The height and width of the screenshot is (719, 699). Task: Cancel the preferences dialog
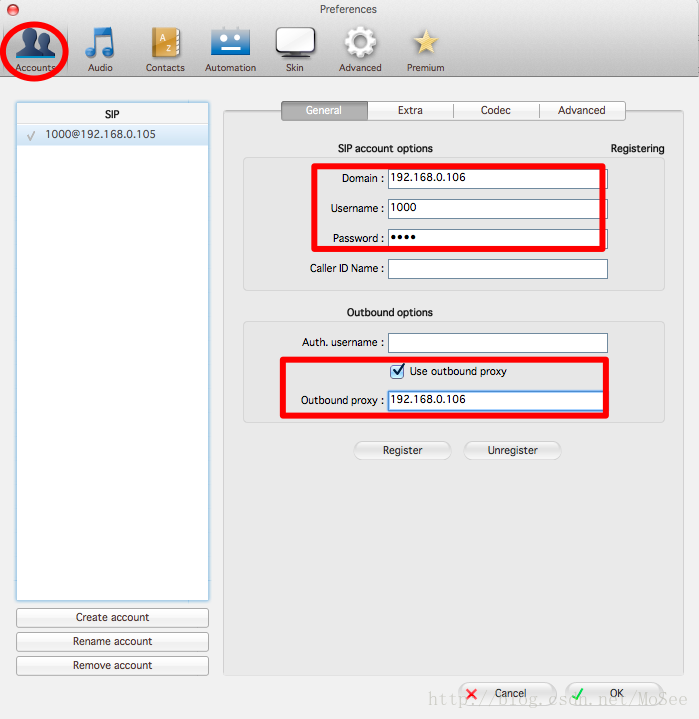click(x=507, y=693)
